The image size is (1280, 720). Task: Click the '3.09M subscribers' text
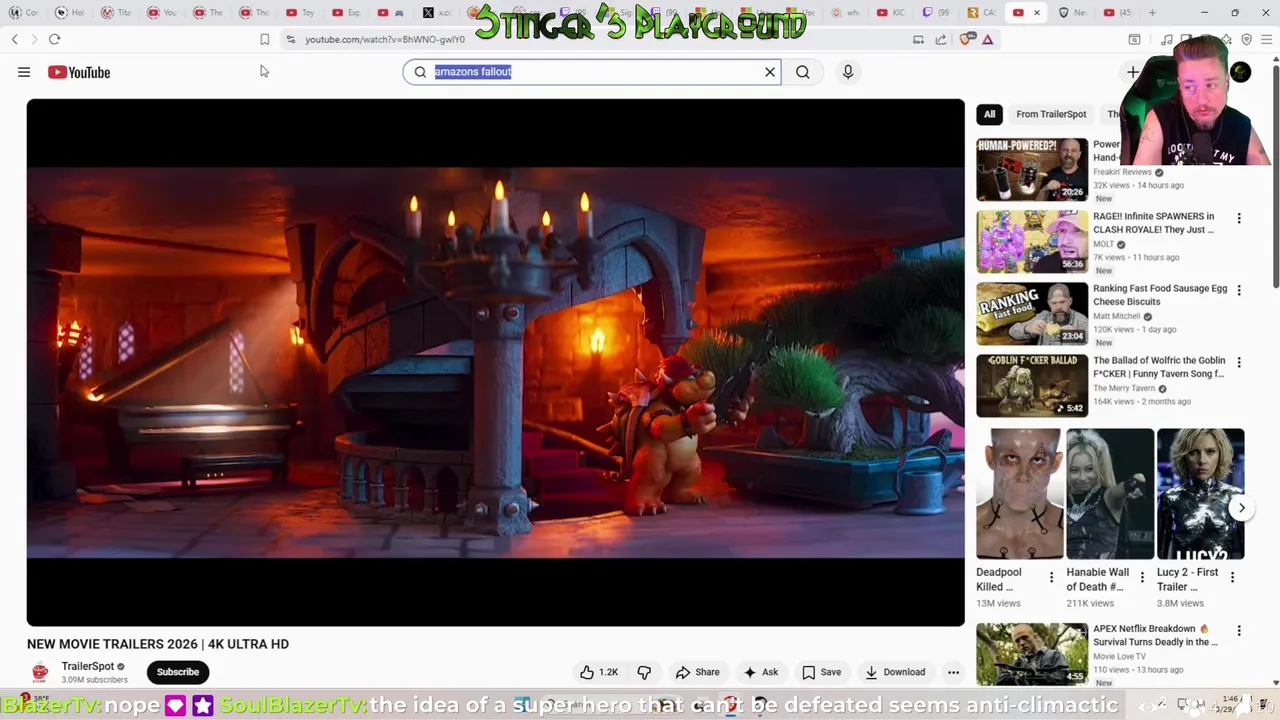[94, 680]
